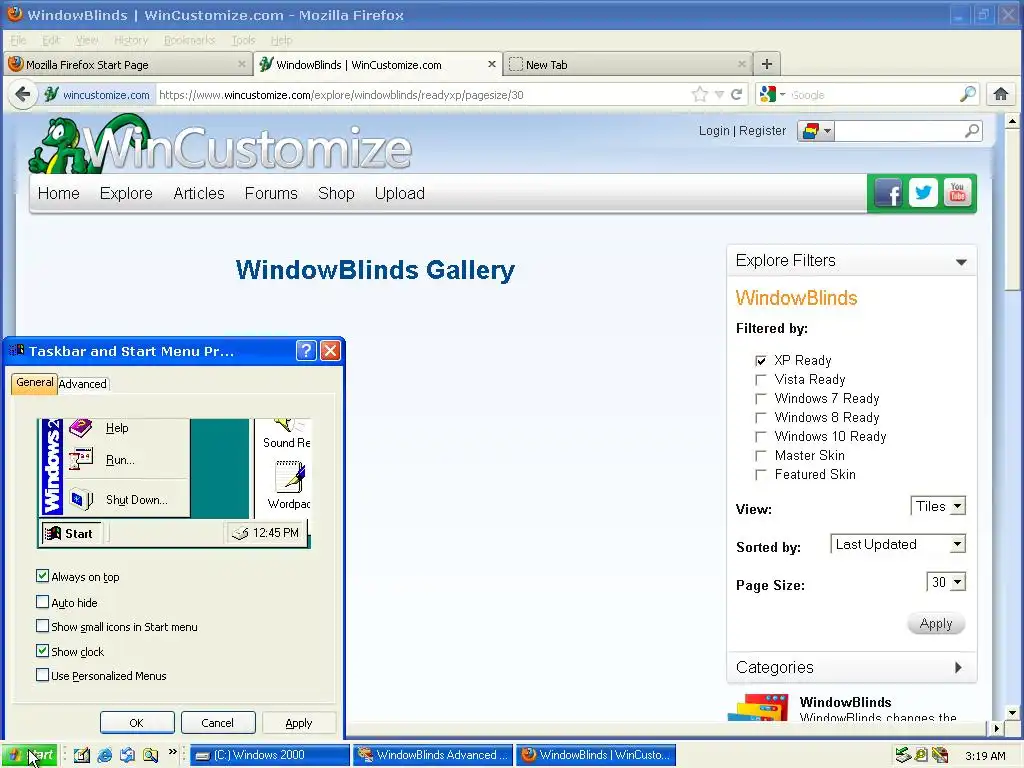The image size is (1024, 768).
Task: Uncheck Always on top option
Action: (x=42, y=576)
